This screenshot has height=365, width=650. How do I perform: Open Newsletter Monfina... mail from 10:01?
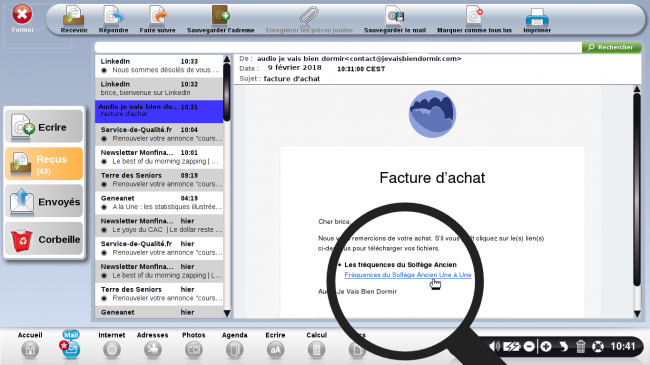[x=159, y=157]
